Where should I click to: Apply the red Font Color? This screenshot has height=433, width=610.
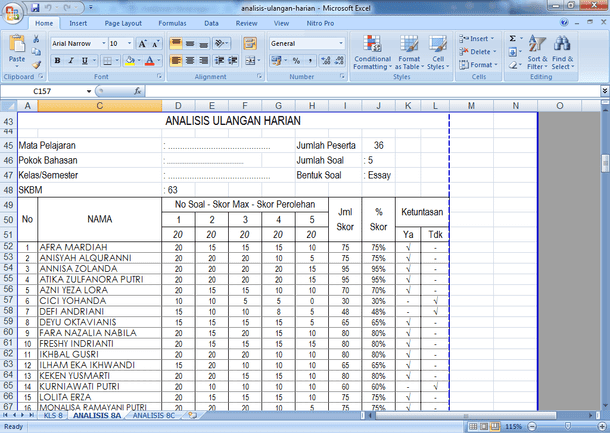tap(149, 61)
